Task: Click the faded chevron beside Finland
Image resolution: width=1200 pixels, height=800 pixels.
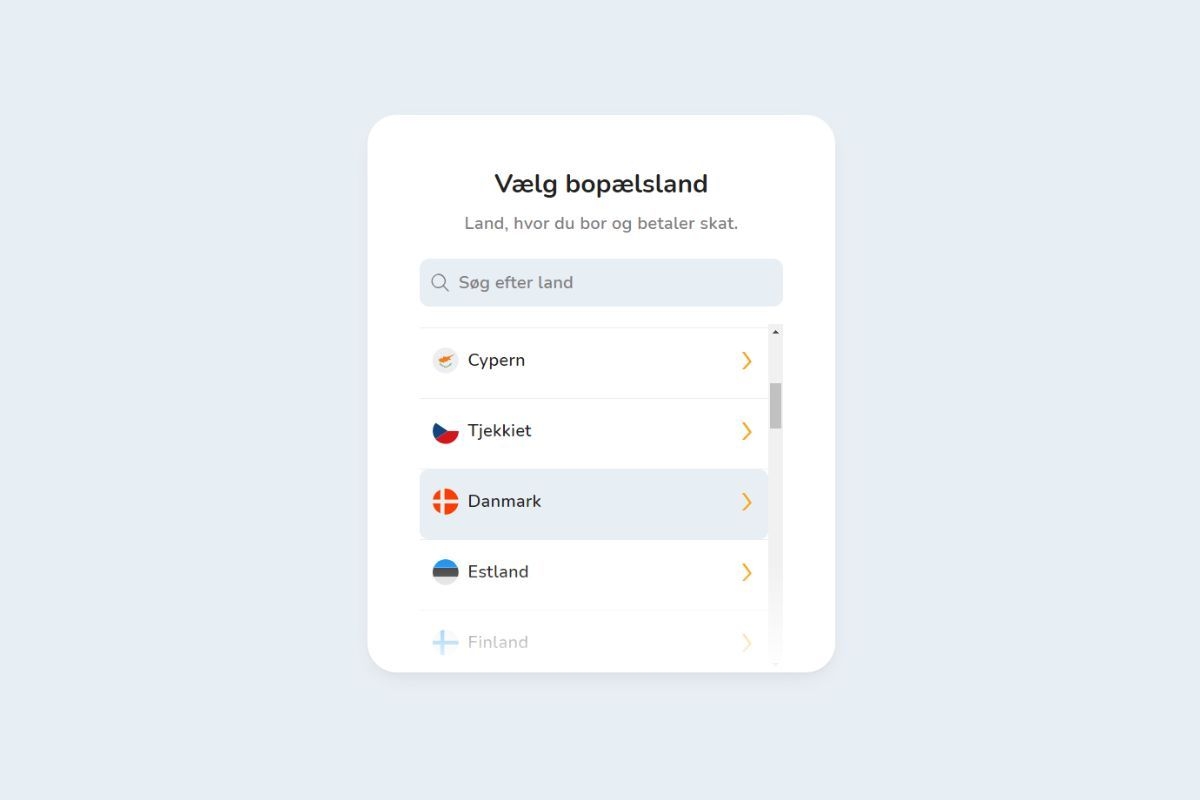Action: 746,642
